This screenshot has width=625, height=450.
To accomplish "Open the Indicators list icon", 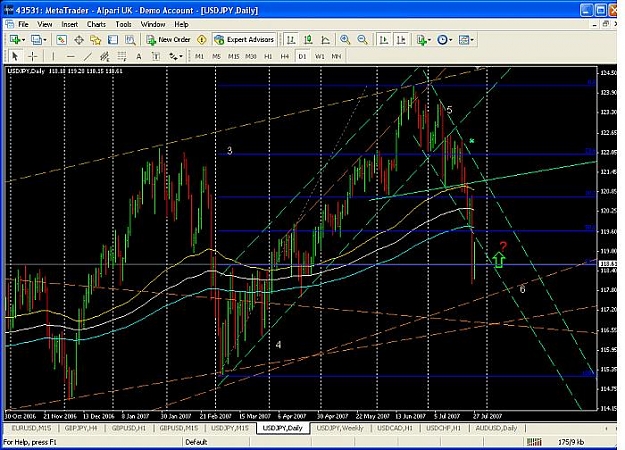I will [x=421, y=40].
